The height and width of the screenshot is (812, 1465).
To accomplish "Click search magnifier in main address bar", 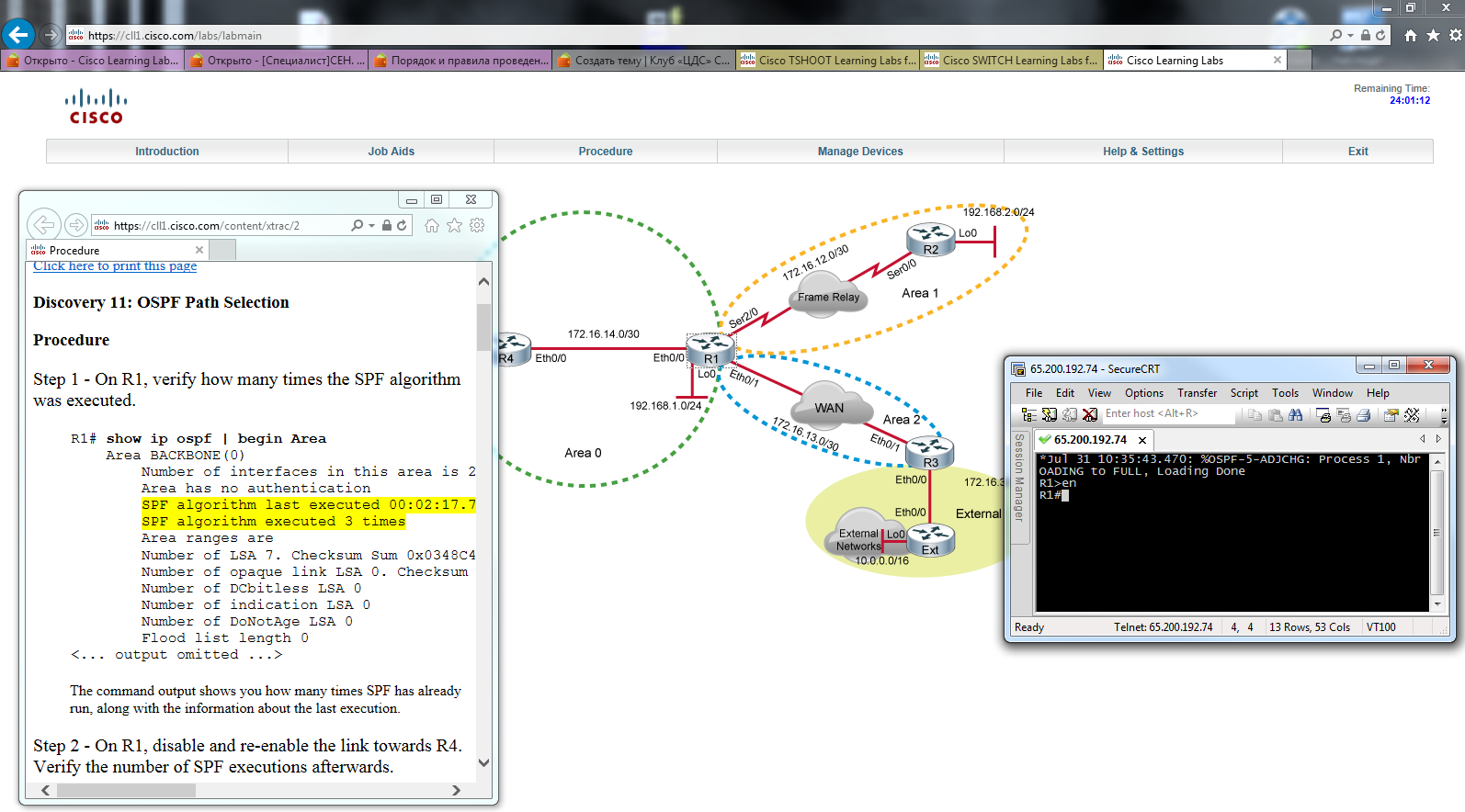I will (x=1336, y=35).
